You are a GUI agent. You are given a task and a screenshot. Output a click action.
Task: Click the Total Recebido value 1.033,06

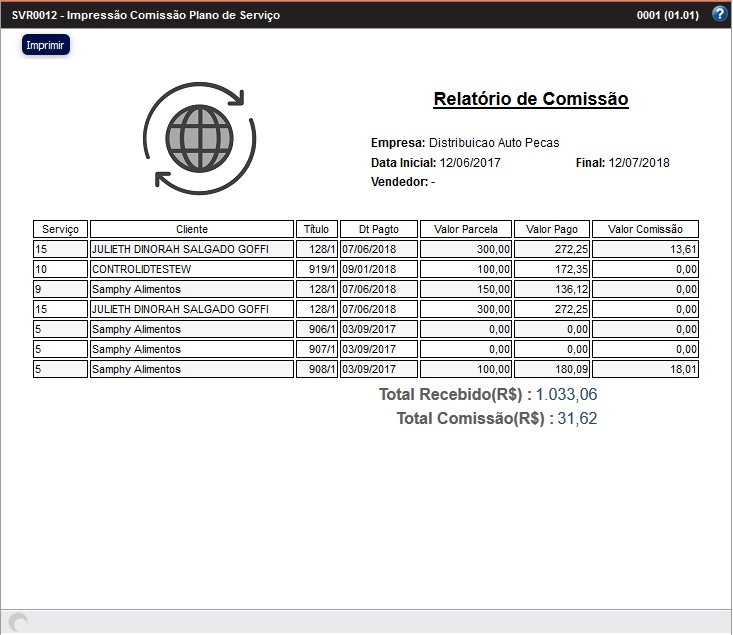(566, 395)
